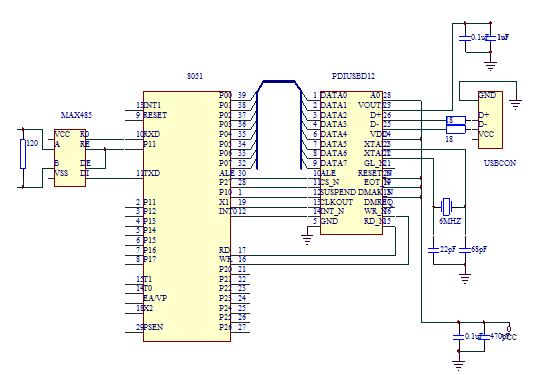Image resolution: width=538 pixels, height=375 pixels.
Task: Click the MAX485 transceiver component
Action: coord(70,158)
